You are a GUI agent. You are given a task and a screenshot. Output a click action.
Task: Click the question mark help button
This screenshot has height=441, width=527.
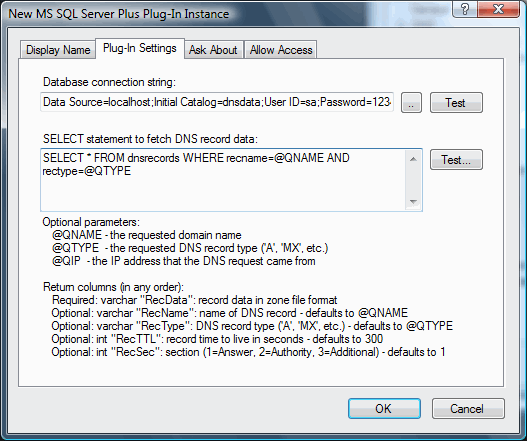[464, 9]
